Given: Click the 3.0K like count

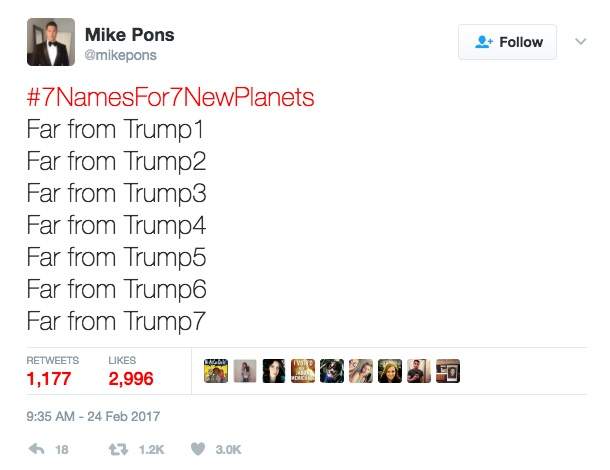Looking at the screenshot, I should tap(229, 450).
